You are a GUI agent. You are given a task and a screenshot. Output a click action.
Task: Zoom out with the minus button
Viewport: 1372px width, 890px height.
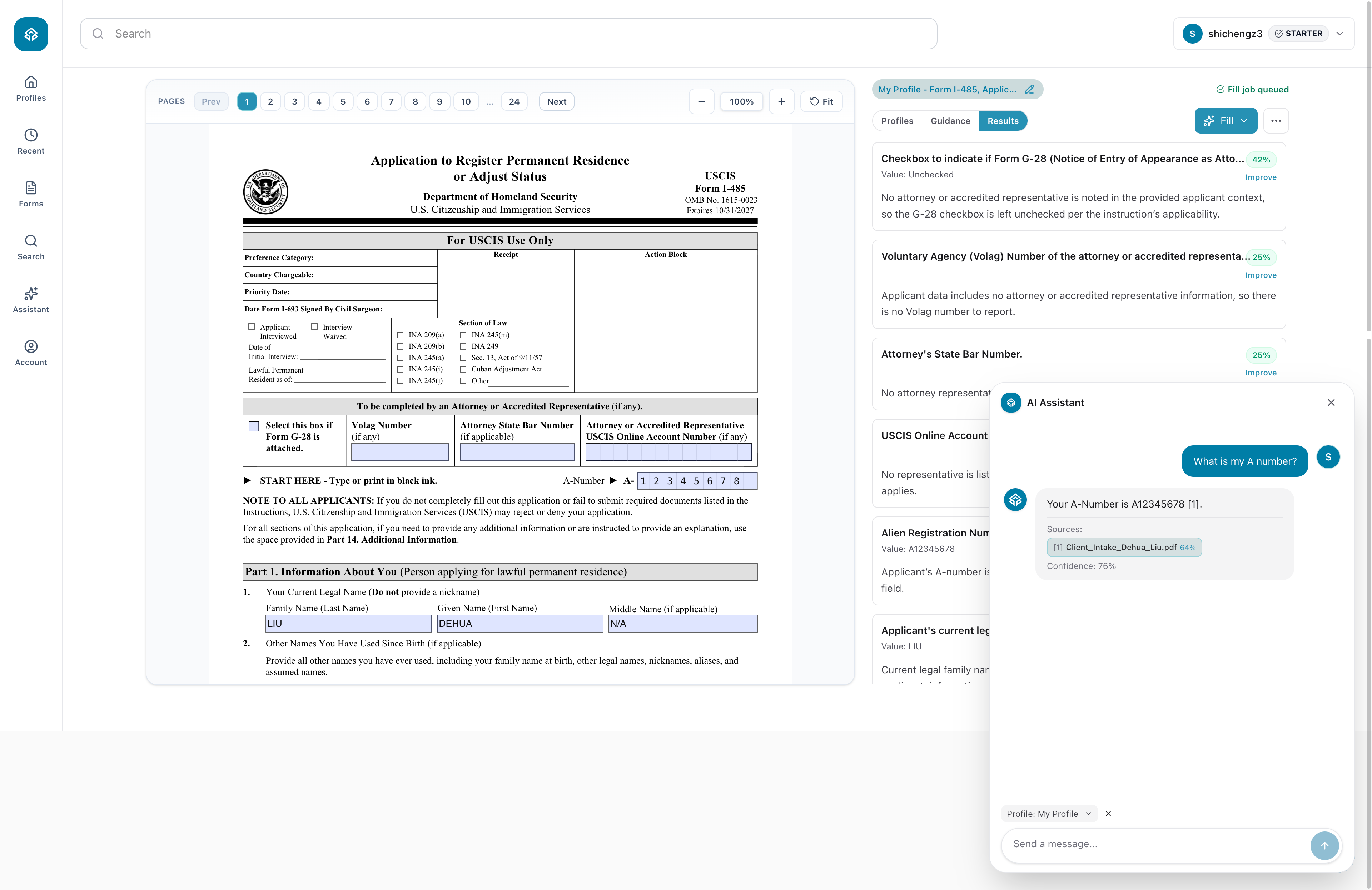coord(701,101)
